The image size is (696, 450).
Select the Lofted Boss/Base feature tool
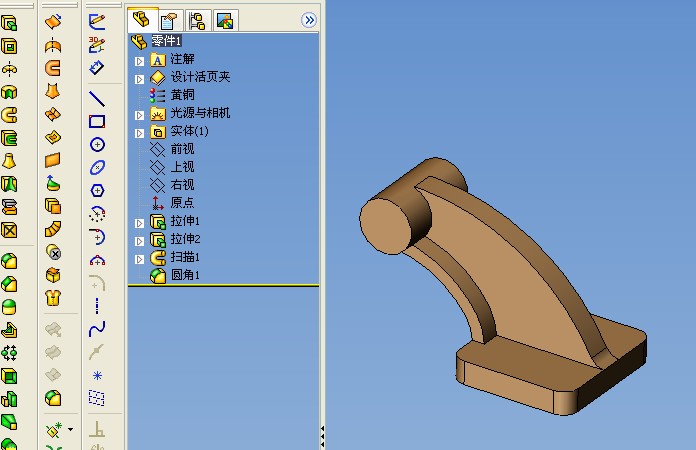(x=9, y=161)
